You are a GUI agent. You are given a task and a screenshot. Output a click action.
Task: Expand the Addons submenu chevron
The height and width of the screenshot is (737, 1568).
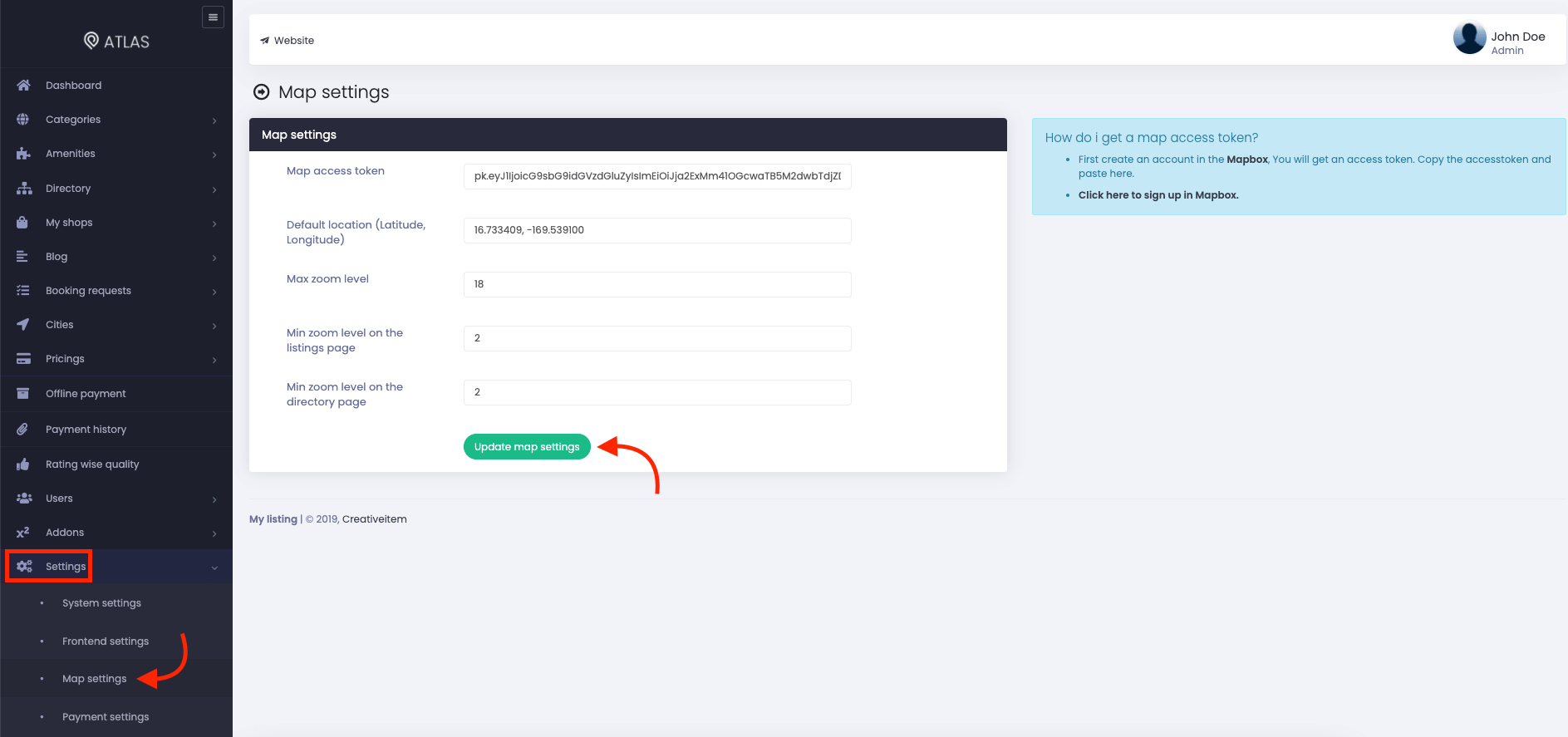tap(214, 533)
